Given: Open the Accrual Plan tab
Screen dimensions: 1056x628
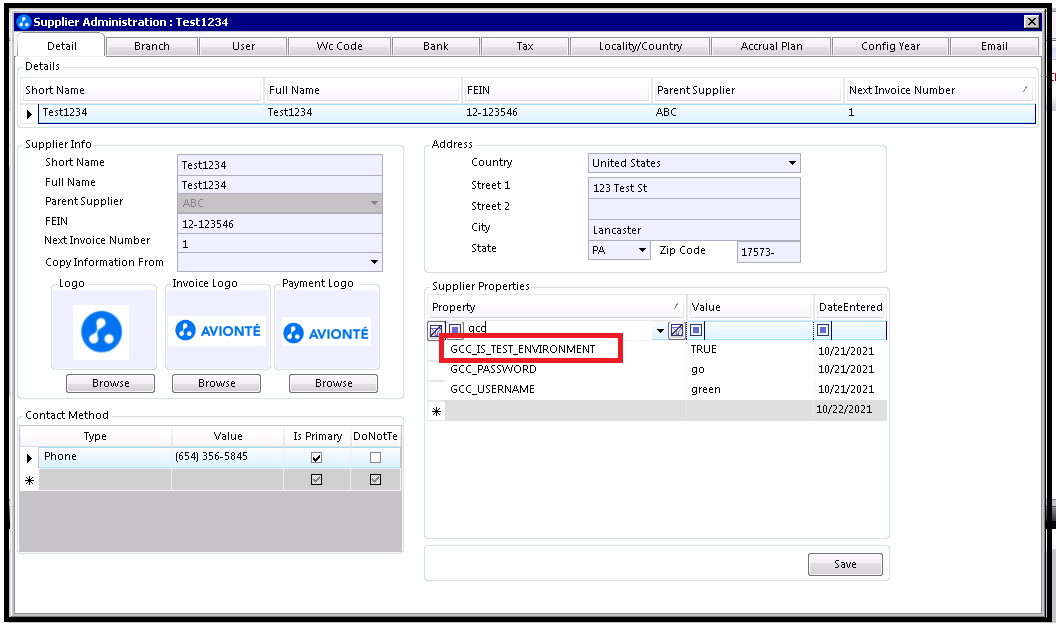Looking at the screenshot, I should 771,46.
